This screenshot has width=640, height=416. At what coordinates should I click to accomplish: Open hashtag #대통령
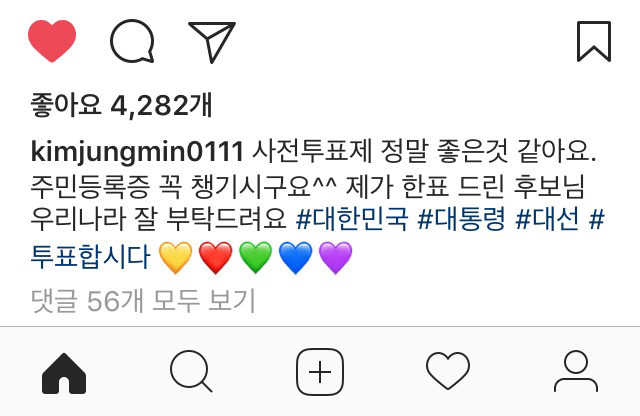(462, 220)
